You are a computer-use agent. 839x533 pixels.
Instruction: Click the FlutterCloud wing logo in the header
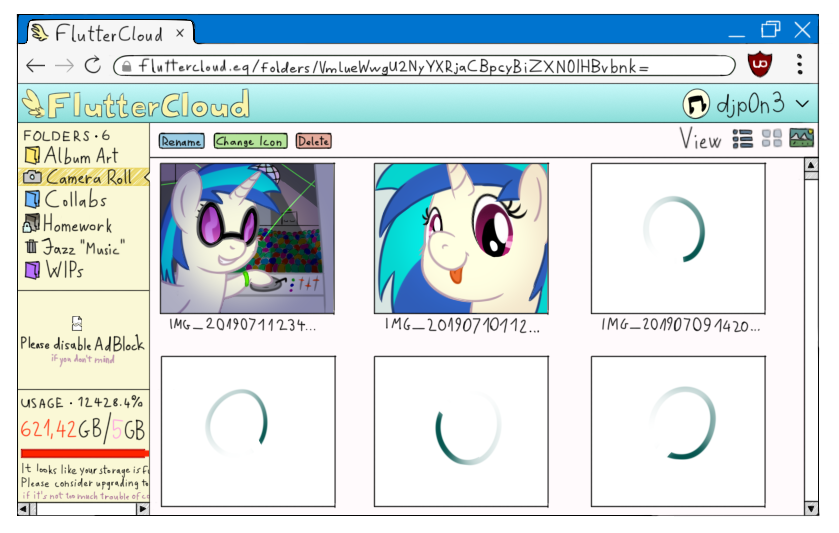pyautogui.click(x=33, y=103)
